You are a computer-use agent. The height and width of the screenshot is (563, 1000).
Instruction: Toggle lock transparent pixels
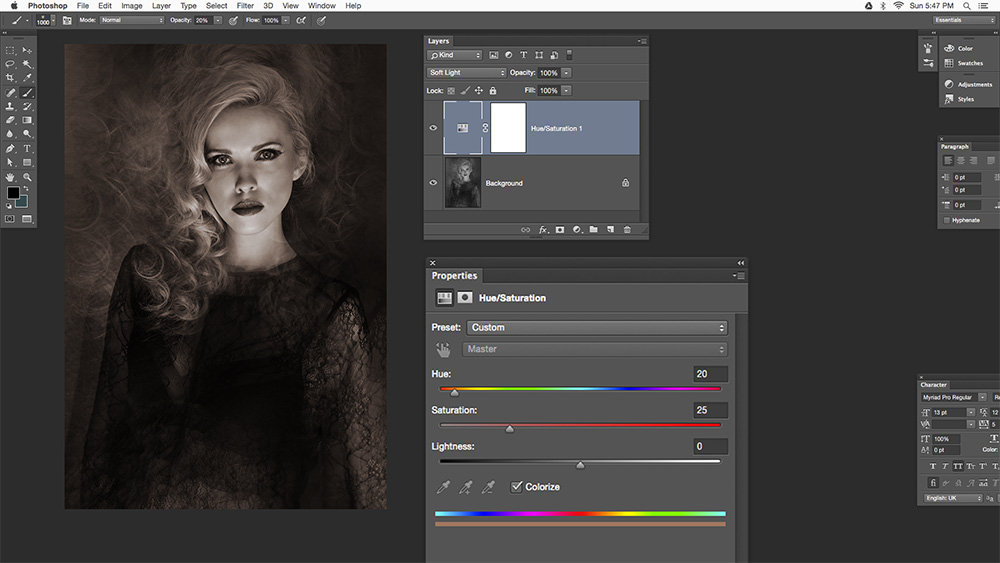click(x=452, y=91)
